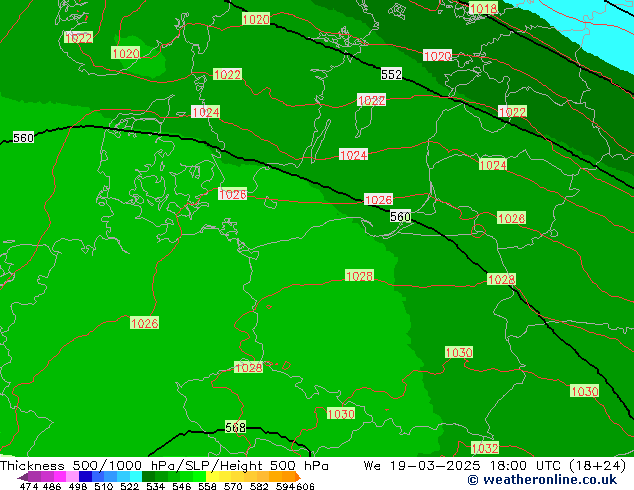Click the legend value 582

coord(259,486)
